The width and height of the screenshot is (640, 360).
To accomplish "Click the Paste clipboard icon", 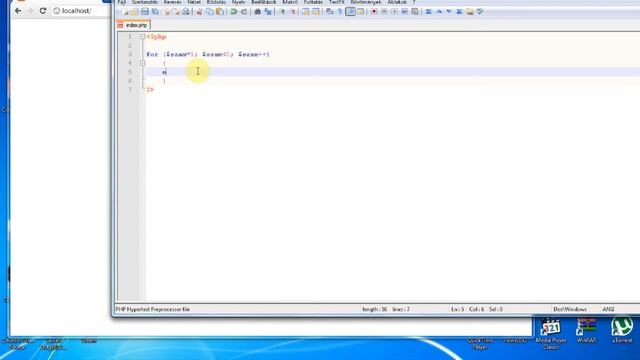I will (220, 12).
